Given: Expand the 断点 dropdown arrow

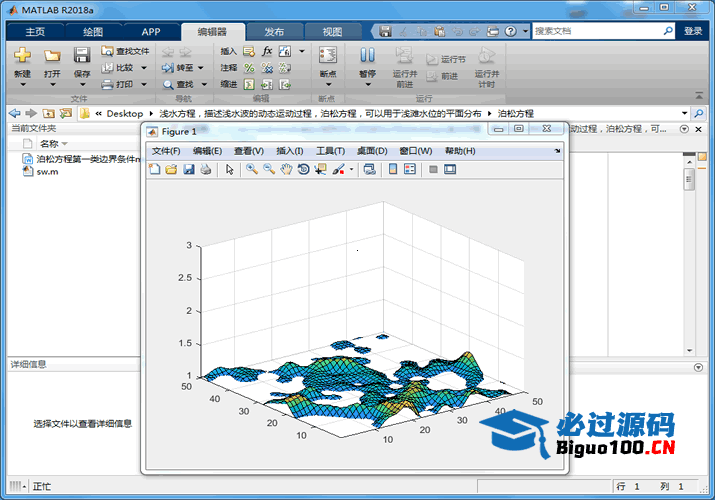Looking at the screenshot, I should click(328, 85).
